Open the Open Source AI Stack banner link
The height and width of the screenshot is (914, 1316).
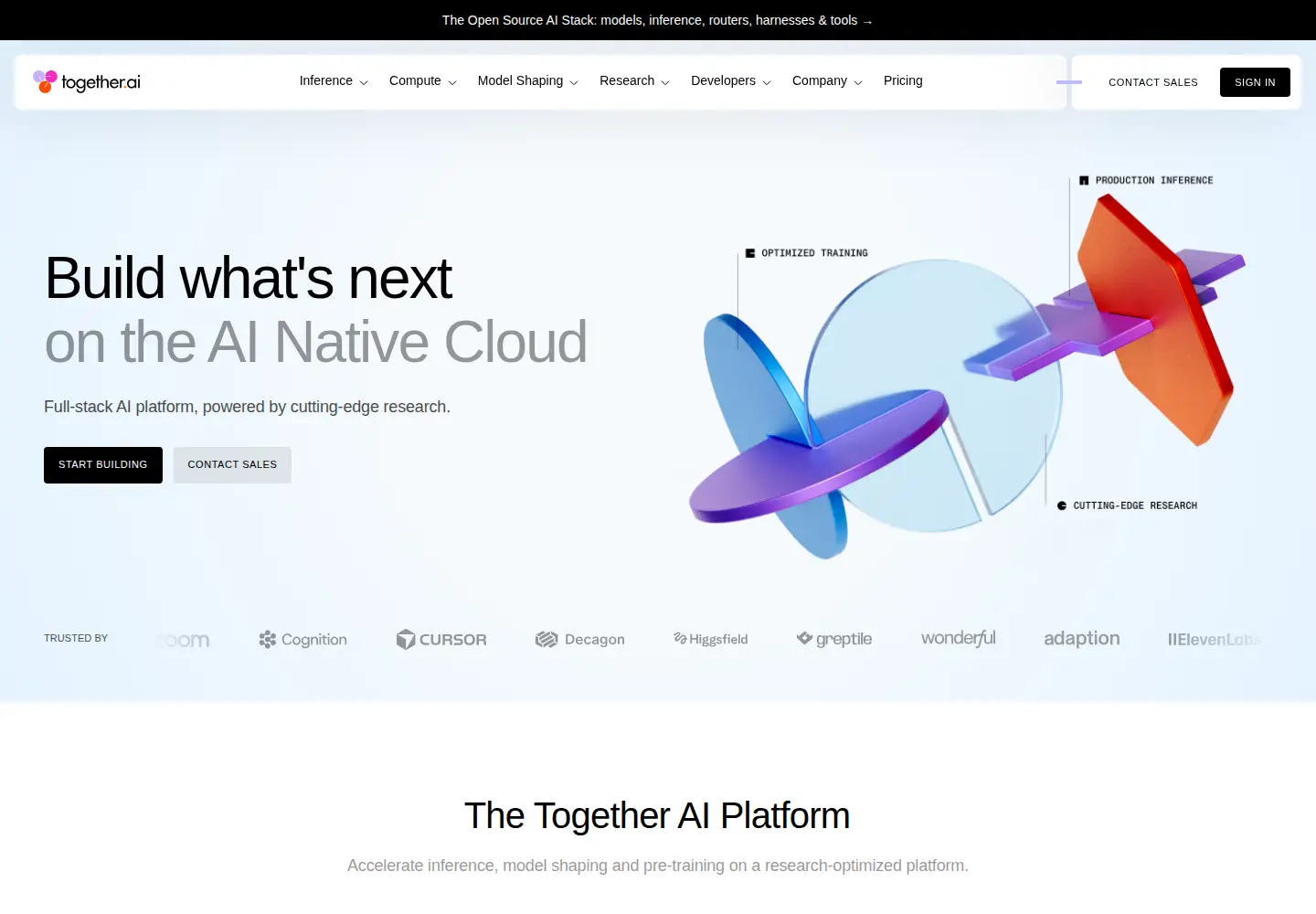coord(657,20)
